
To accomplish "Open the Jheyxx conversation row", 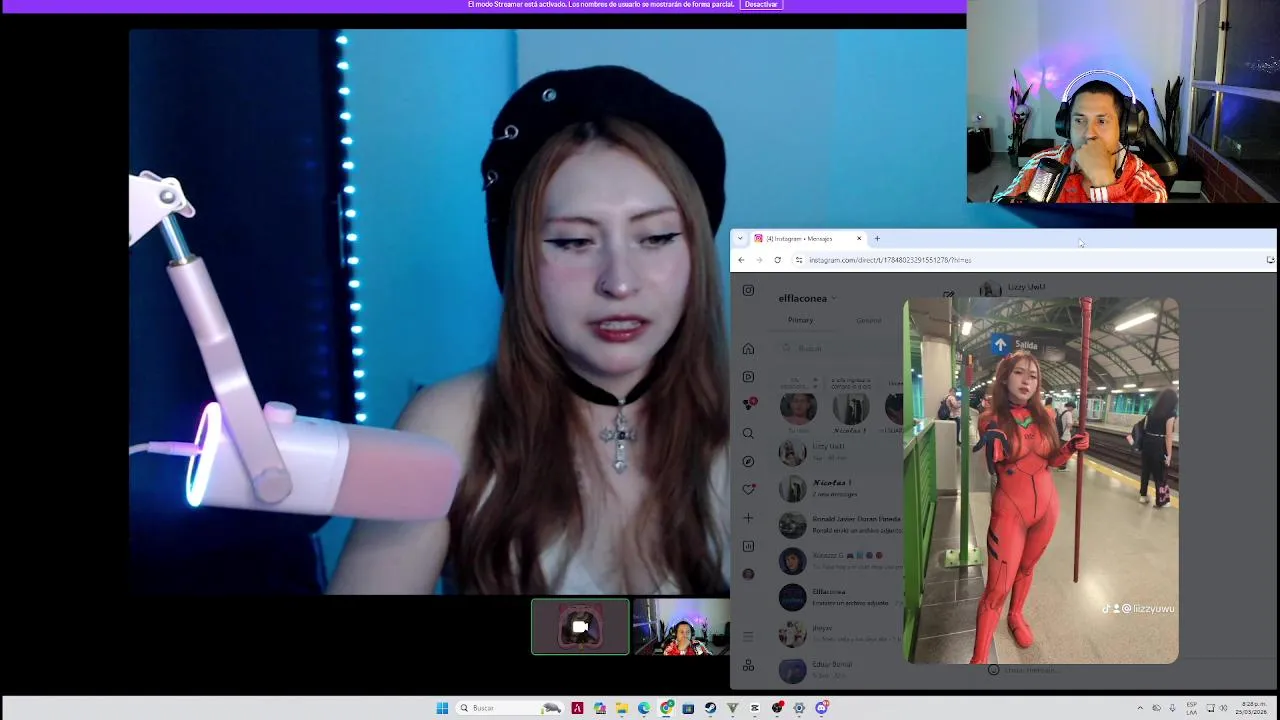I will pyautogui.click(x=840, y=633).
